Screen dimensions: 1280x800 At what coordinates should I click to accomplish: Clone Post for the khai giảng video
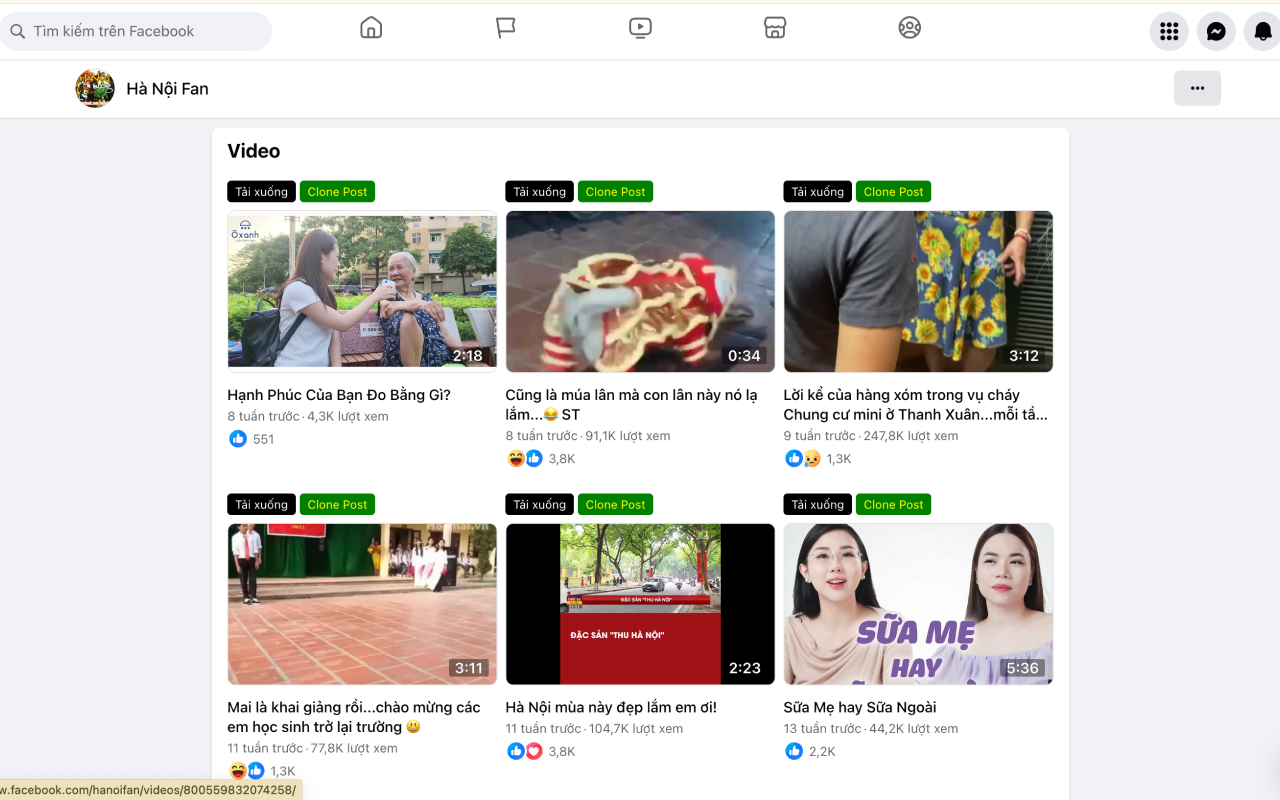(337, 505)
